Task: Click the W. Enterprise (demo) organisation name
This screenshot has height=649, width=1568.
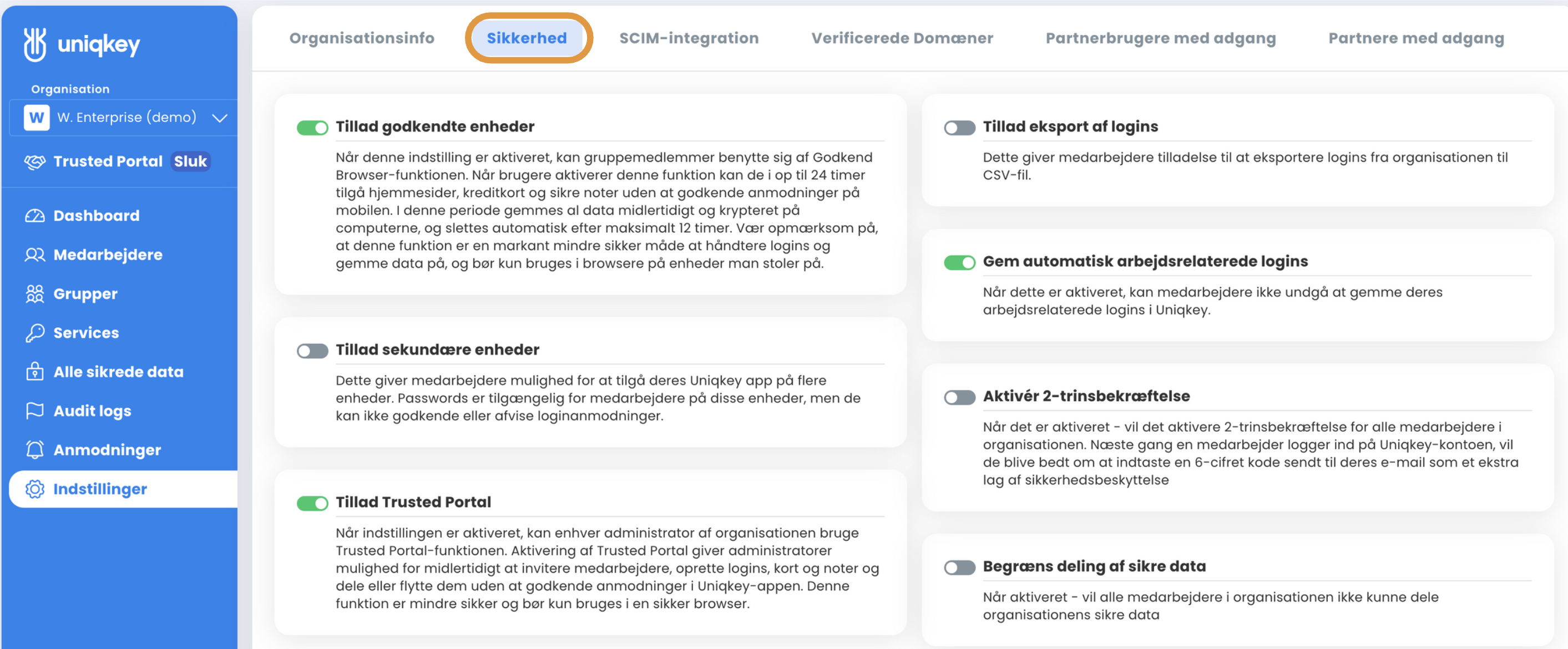Action: pos(127,118)
